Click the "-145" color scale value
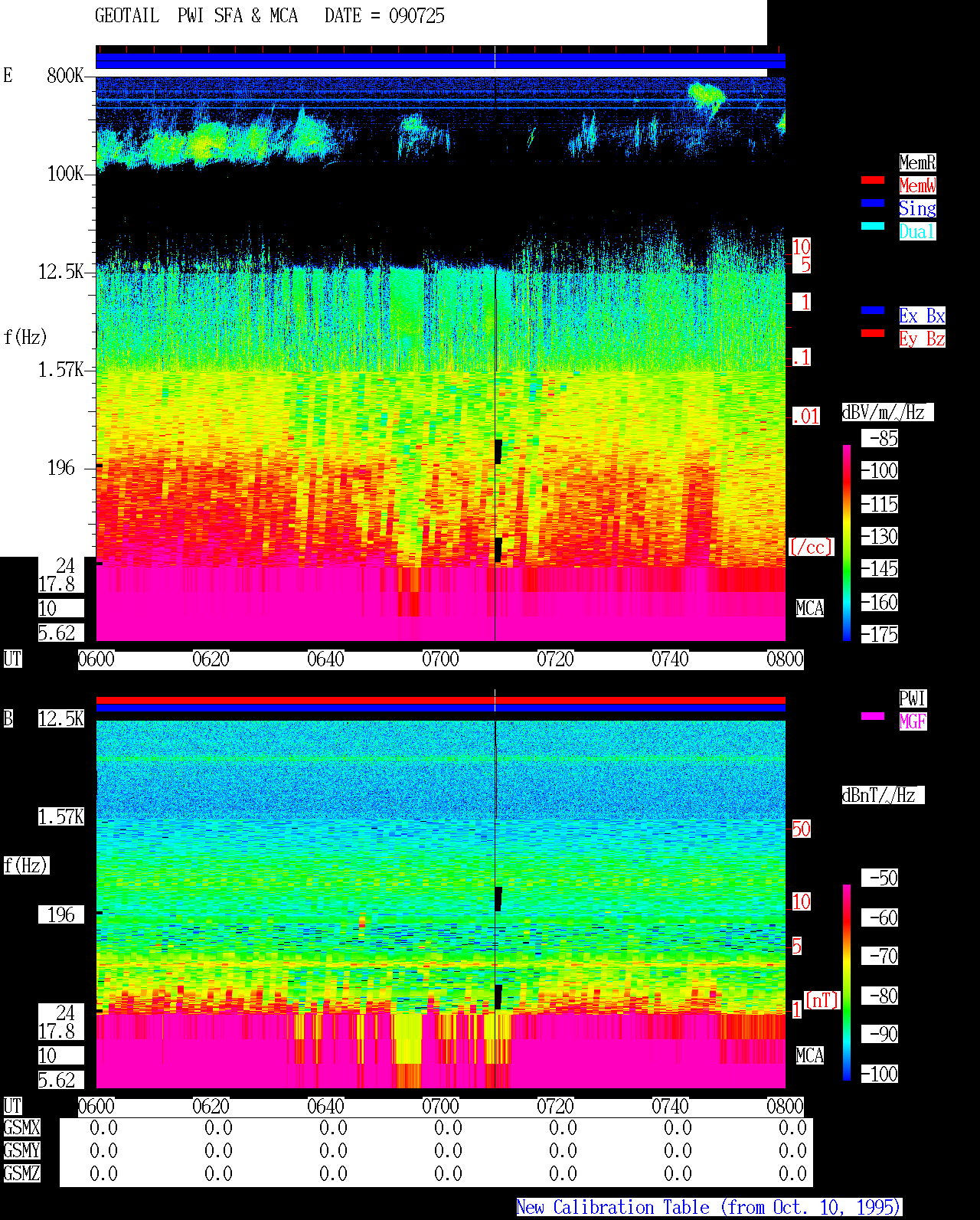Viewport: 980px width, 1220px height. click(x=879, y=568)
